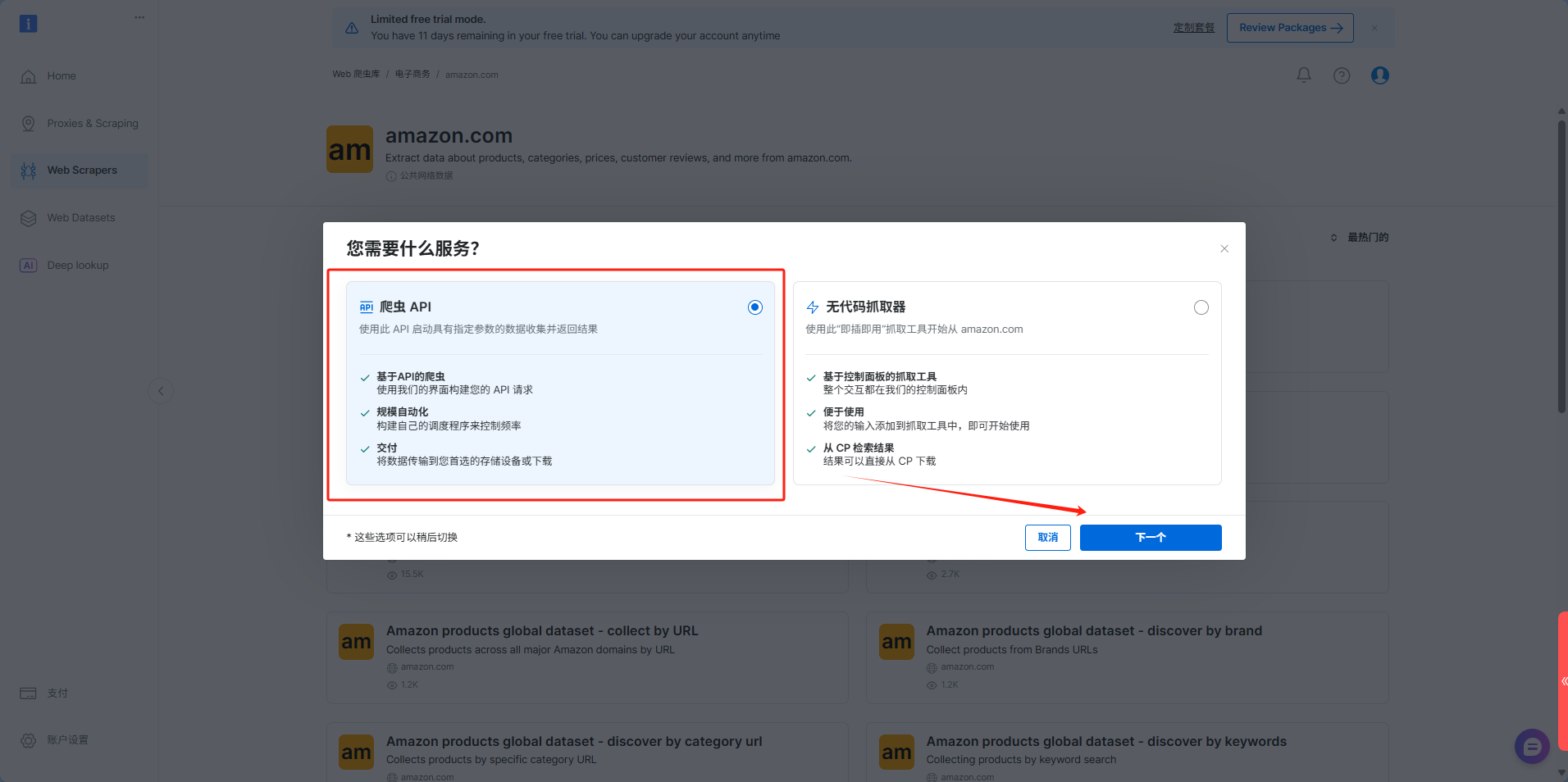
Task: Open the sidebar ellipsis options menu
Action: (x=139, y=16)
